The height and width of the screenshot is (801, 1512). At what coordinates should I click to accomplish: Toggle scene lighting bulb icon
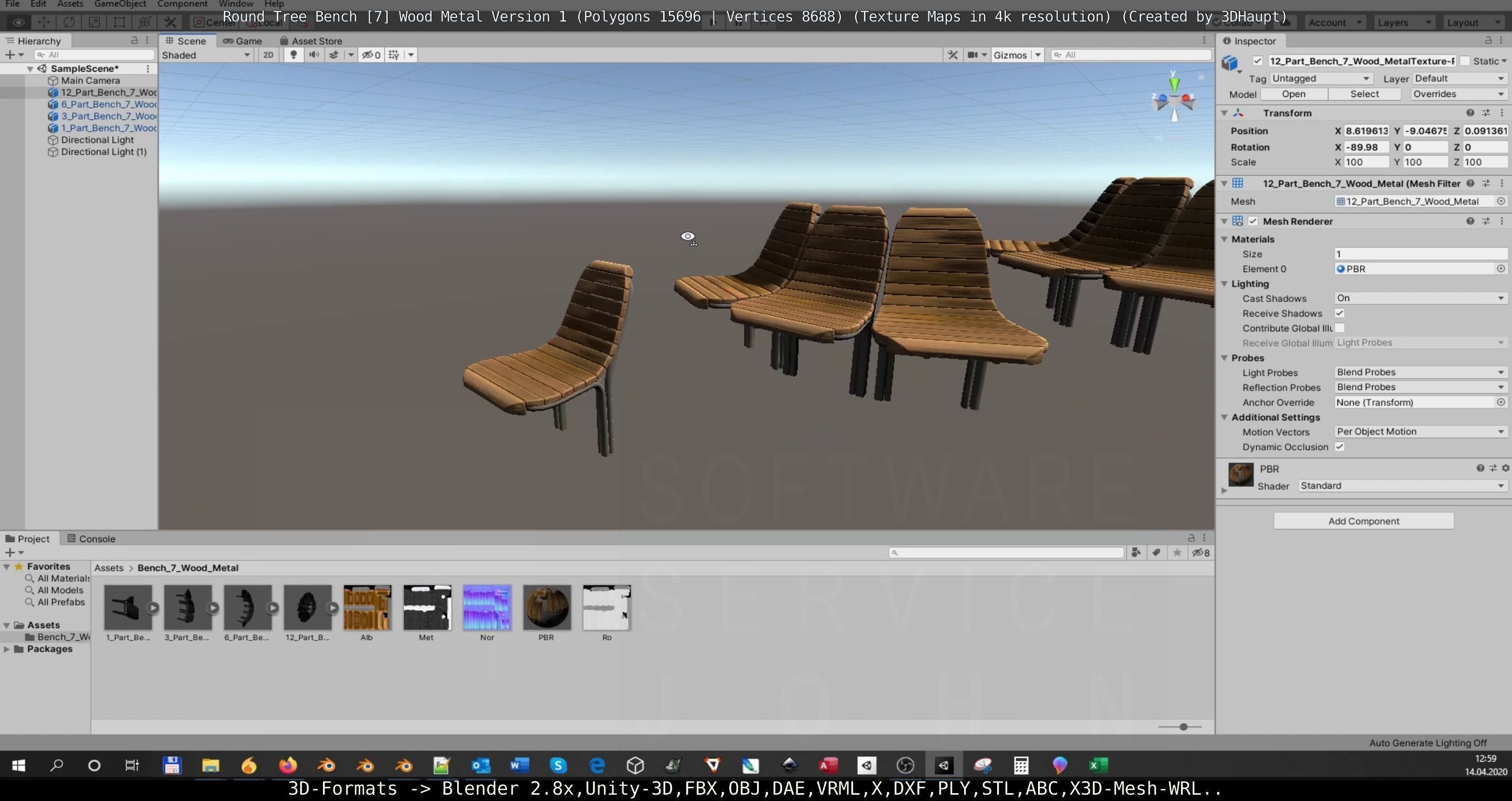[x=294, y=55]
